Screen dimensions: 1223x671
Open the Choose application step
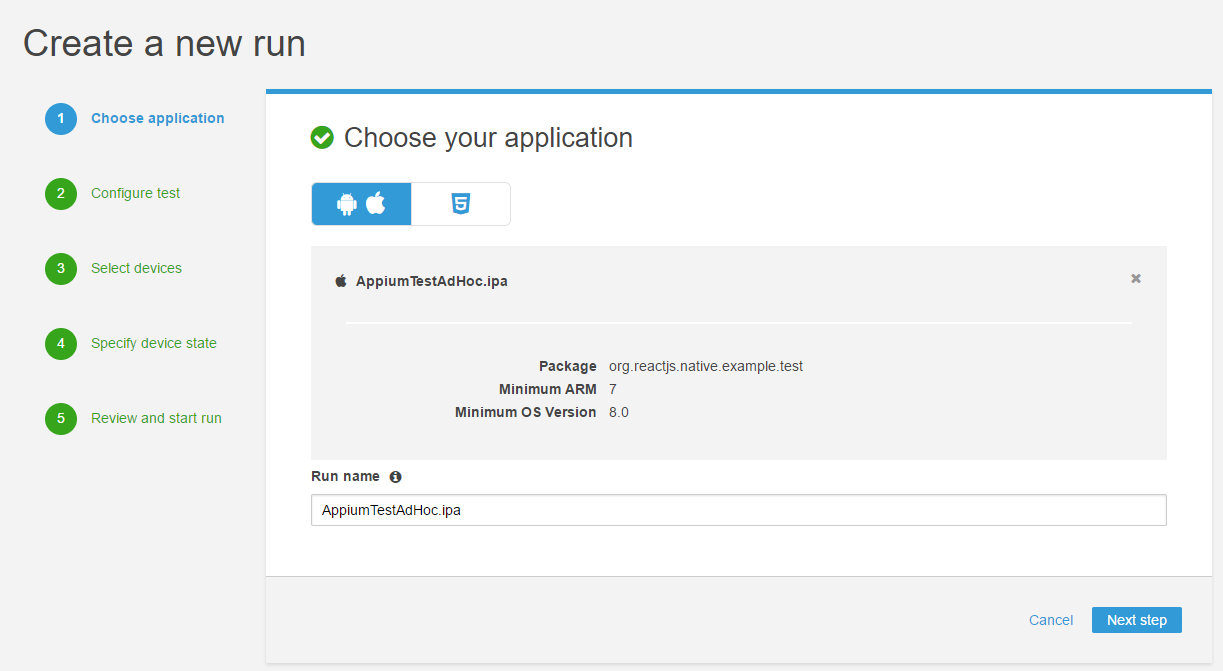(157, 118)
